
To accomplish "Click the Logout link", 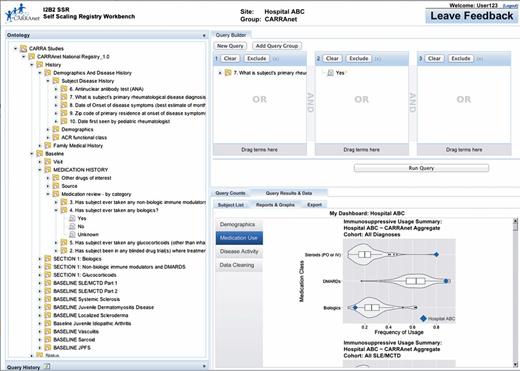I will [x=510, y=6].
